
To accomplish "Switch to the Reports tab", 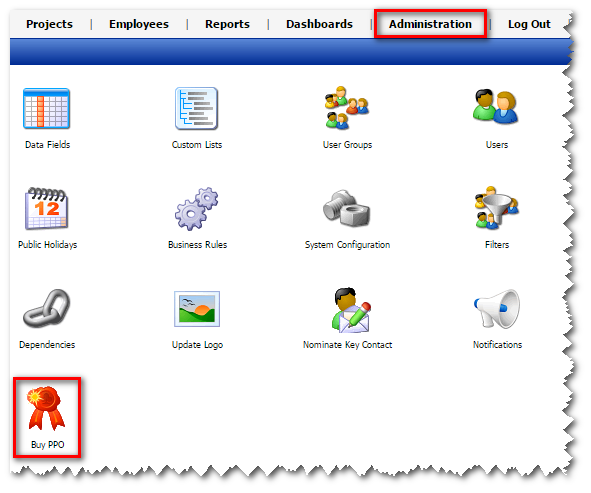I will pos(227,24).
